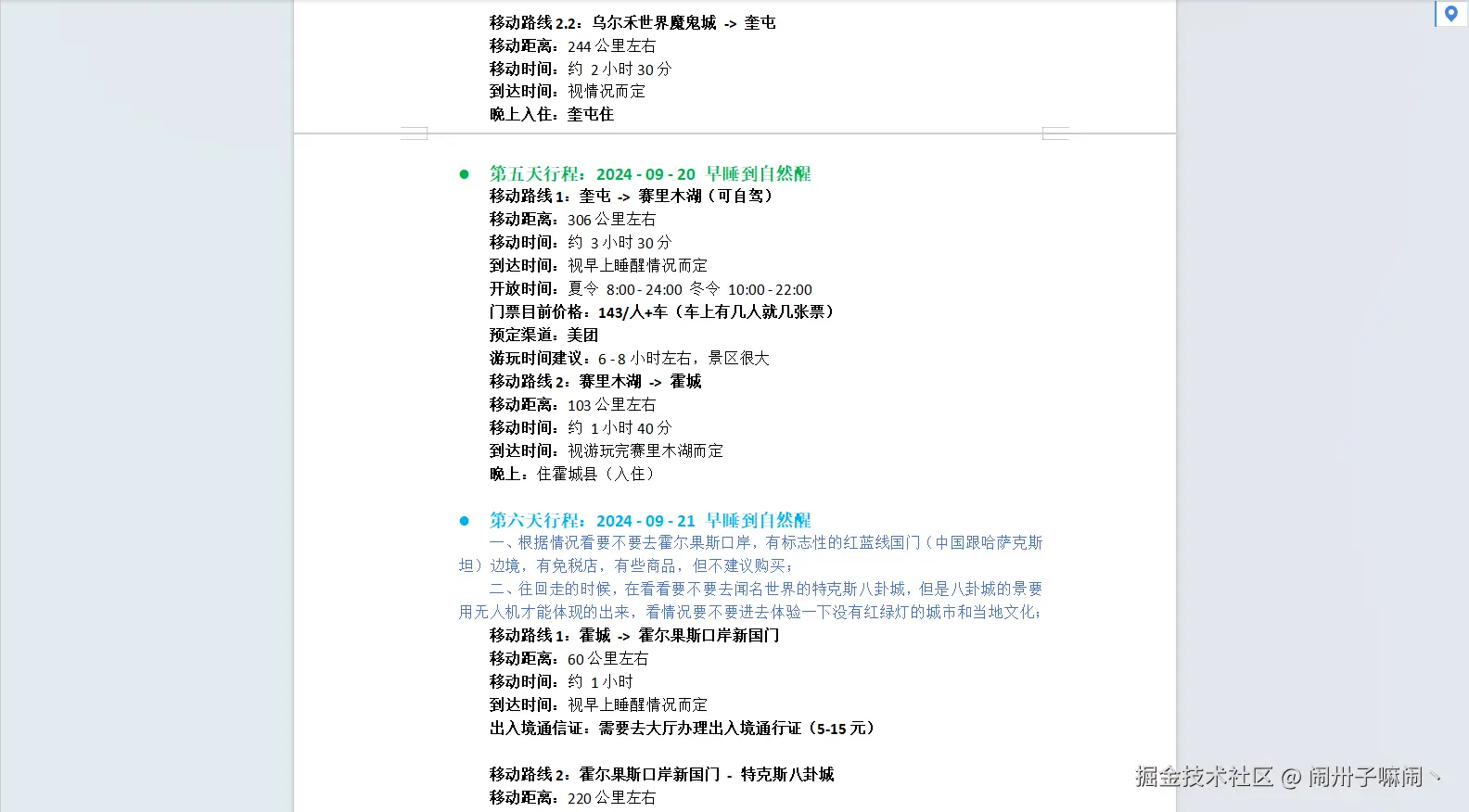Viewport: 1469px width, 812px height.
Task: Click the blue paragraph starting 一、根据情况看要不要去霍尔果斯口岸
Action: pyautogui.click(x=750, y=553)
